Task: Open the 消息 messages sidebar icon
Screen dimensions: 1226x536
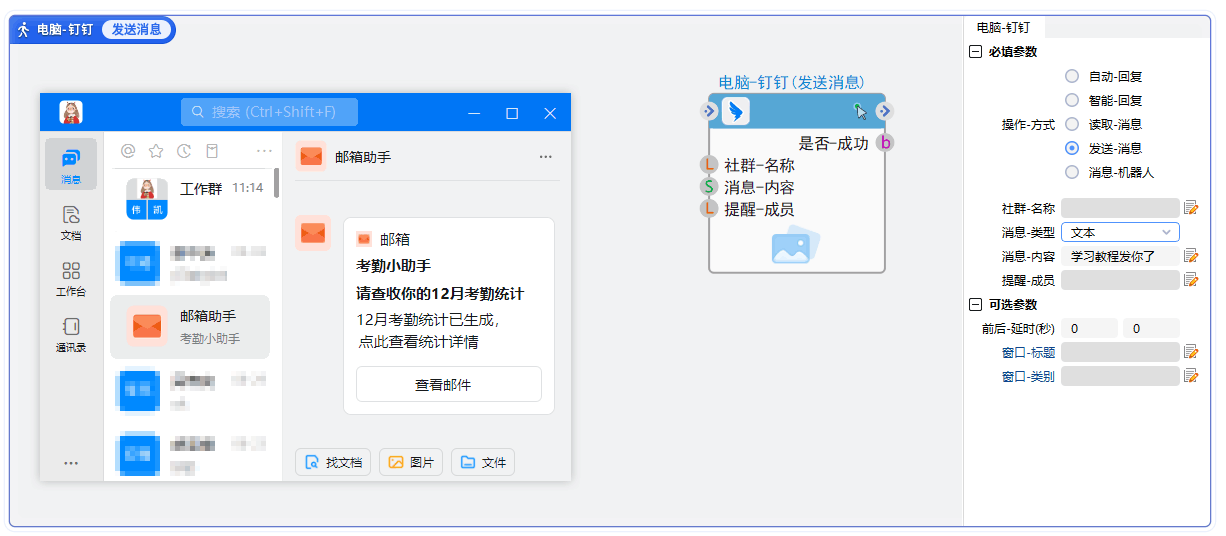Action: pyautogui.click(x=71, y=164)
